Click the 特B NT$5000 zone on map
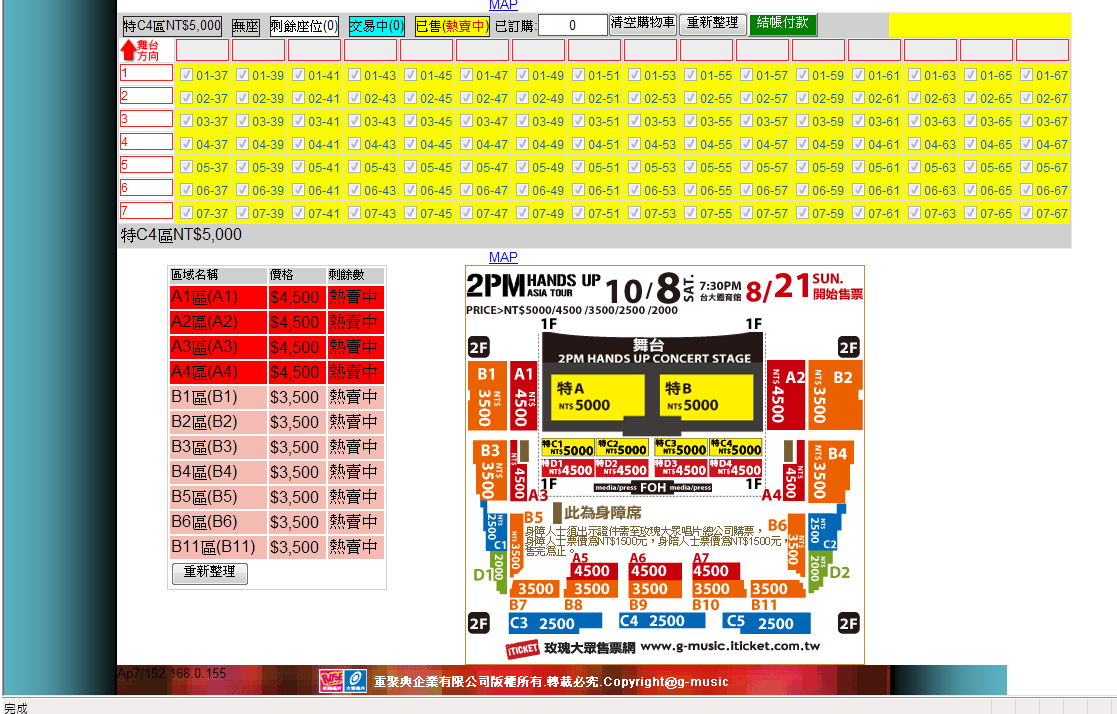Screen dimensions: 1117x714 (705, 396)
